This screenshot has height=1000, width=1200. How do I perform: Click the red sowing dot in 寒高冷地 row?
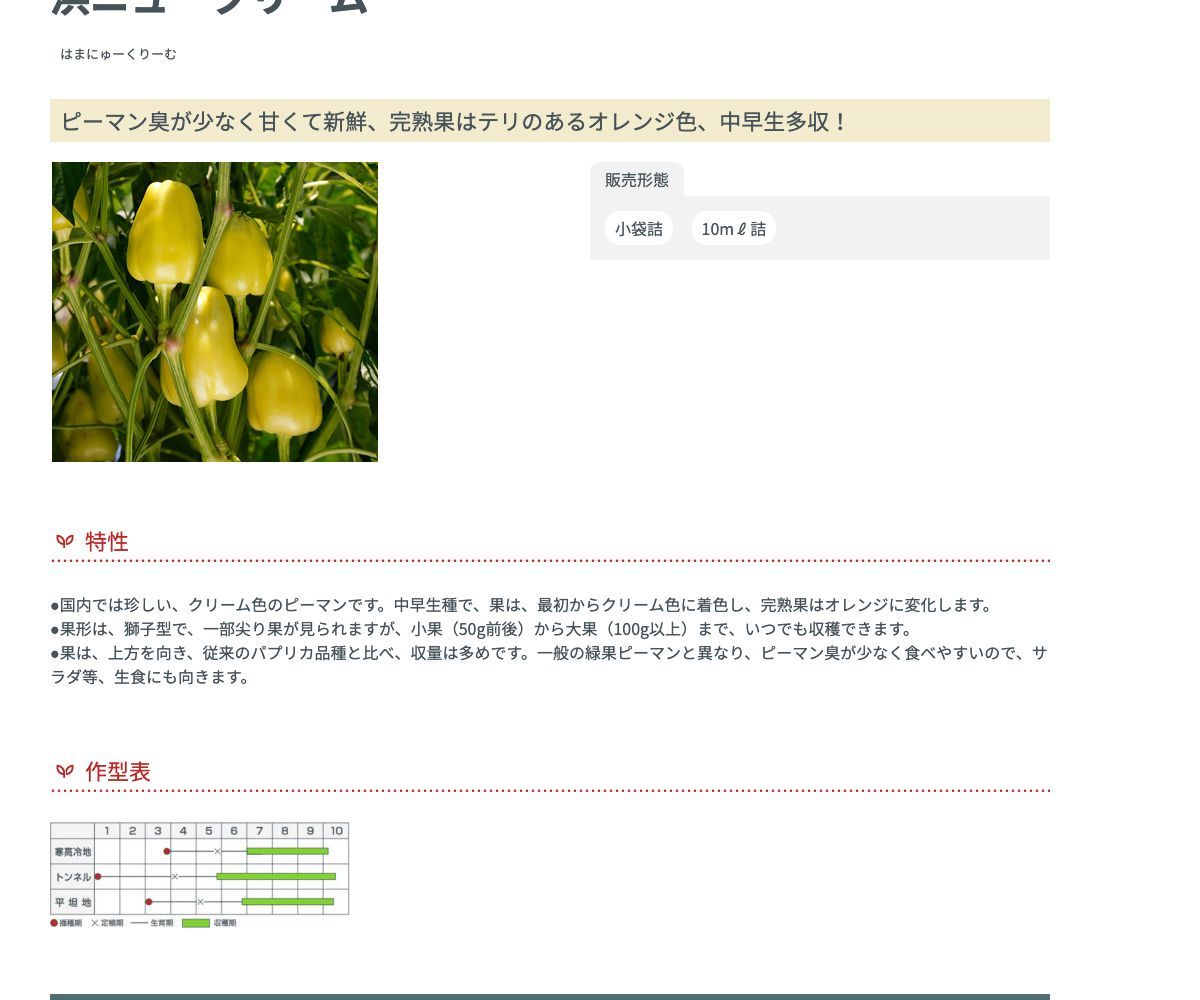(x=167, y=851)
